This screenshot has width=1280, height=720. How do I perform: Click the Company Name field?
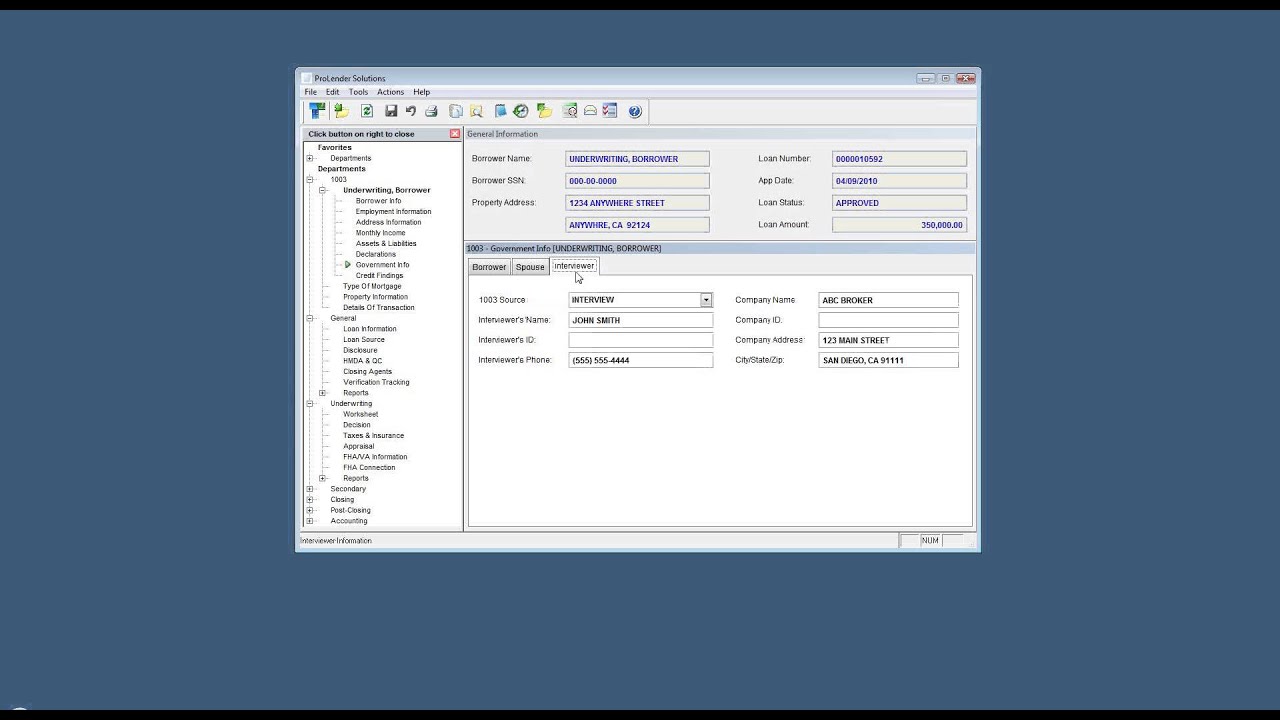[888, 300]
